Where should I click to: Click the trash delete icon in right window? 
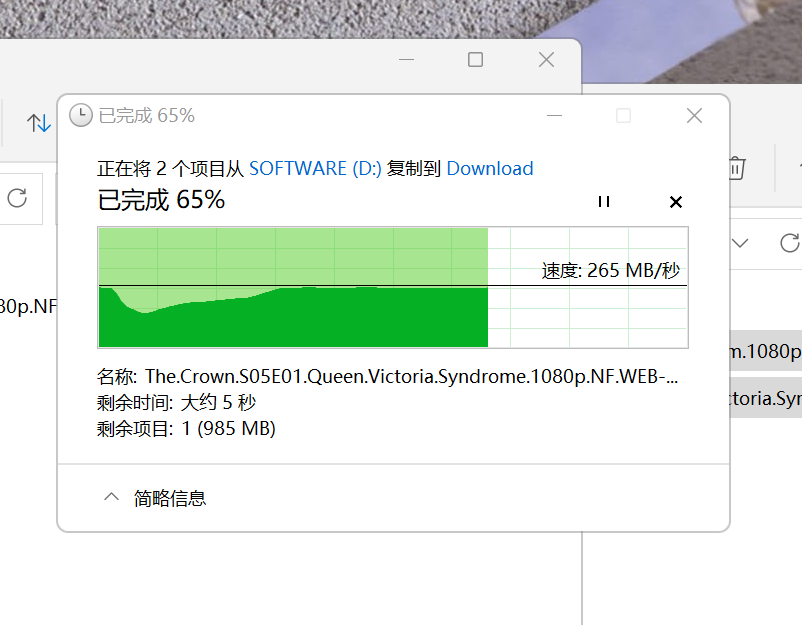pyautogui.click(x=737, y=167)
